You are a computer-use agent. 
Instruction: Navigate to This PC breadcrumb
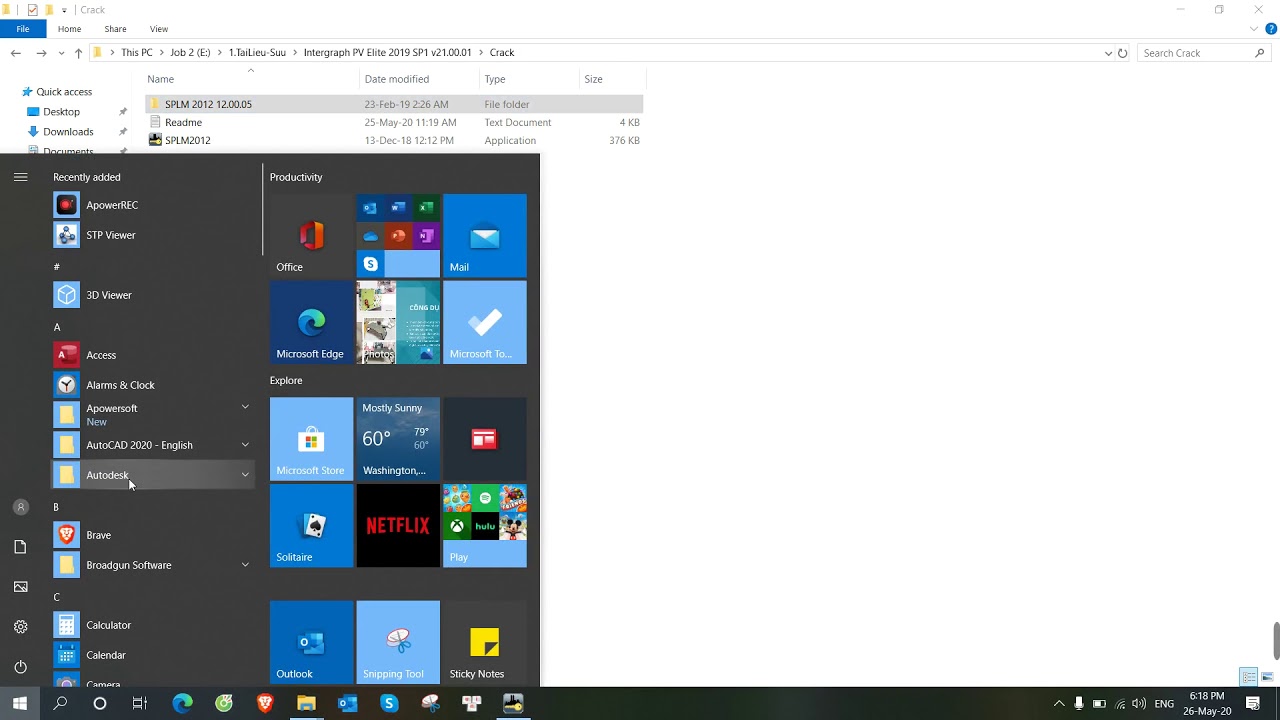[136, 53]
